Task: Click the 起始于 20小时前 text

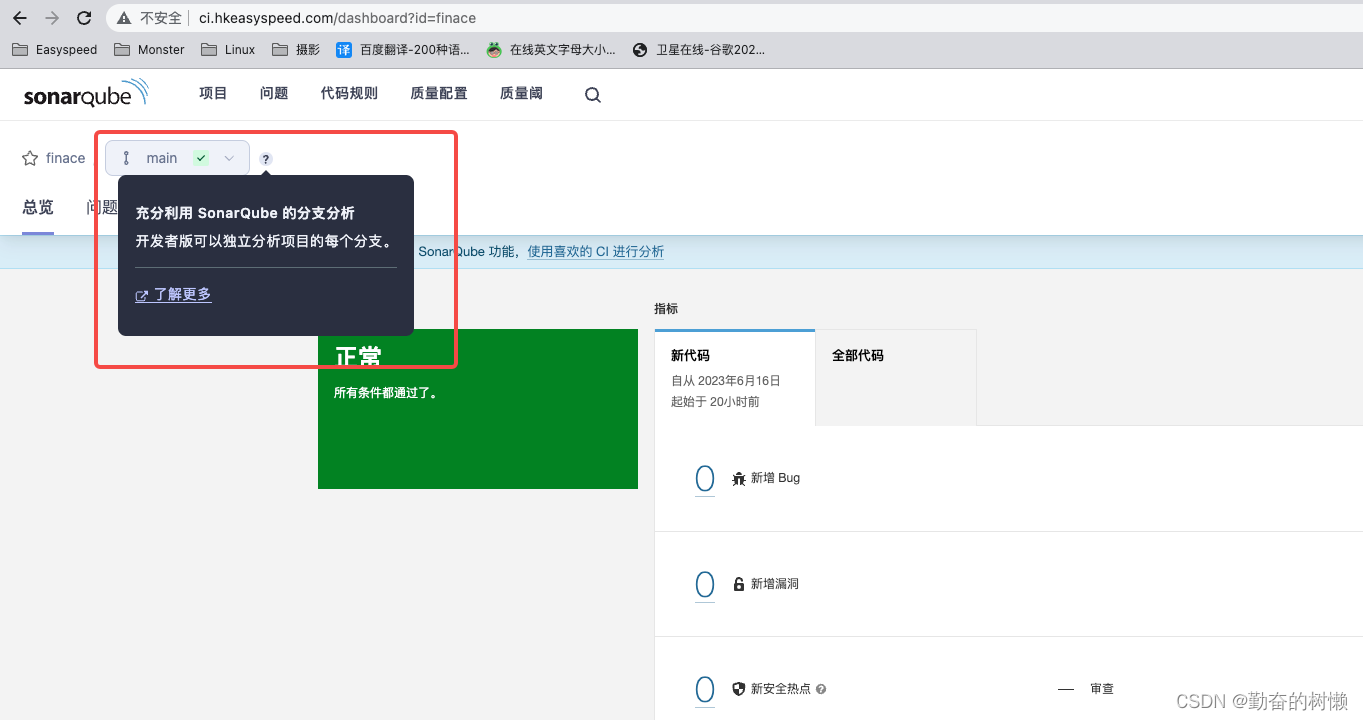Action: tap(715, 402)
